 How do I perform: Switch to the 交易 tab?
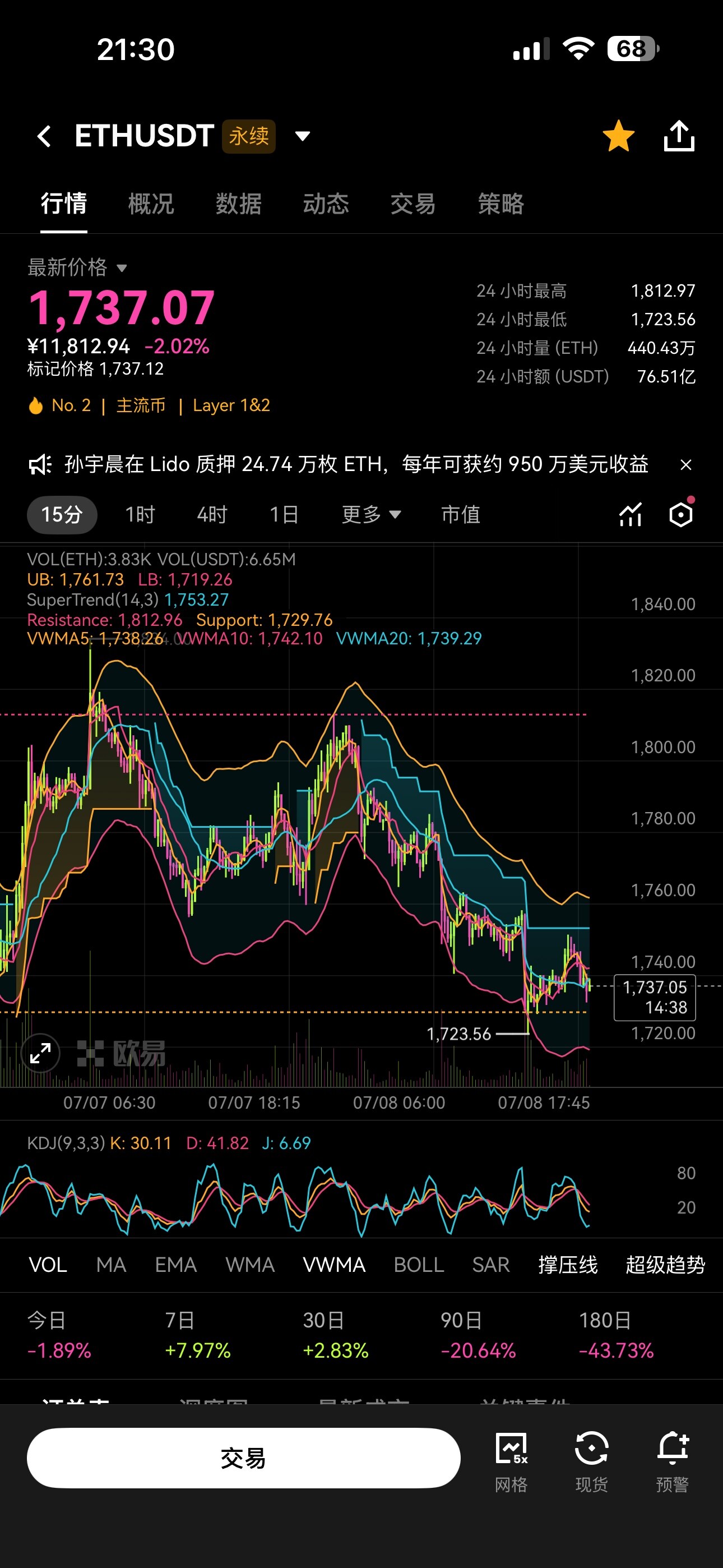click(413, 204)
